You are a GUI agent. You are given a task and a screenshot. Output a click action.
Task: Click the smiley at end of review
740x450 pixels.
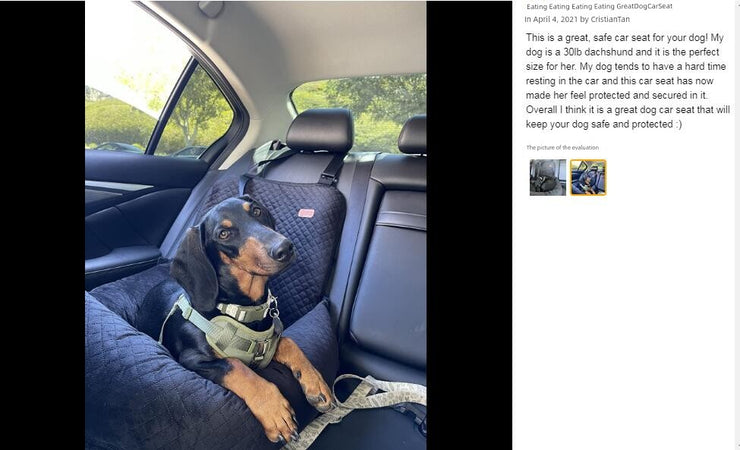(x=678, y=125)
